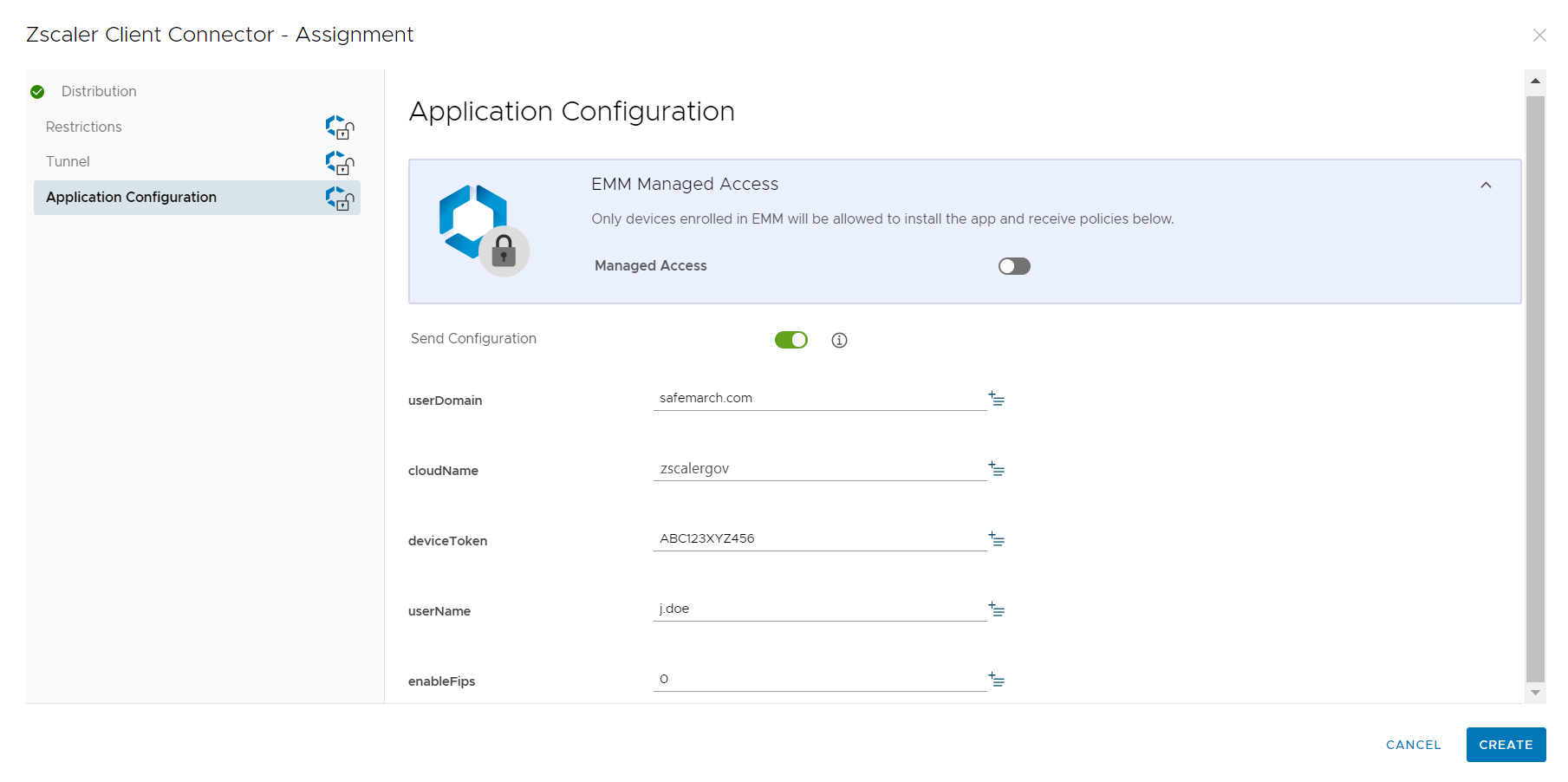1568x782 pixels.
Task: Click the lookup value icon for enableFips
Action: (x=997, y=680)
